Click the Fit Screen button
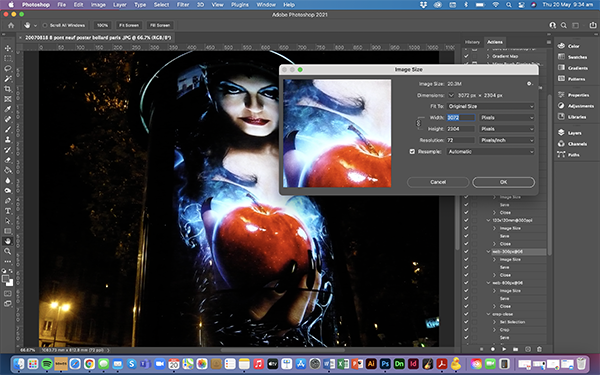This screenshot has height=375, width=600. tap(129, 25)
